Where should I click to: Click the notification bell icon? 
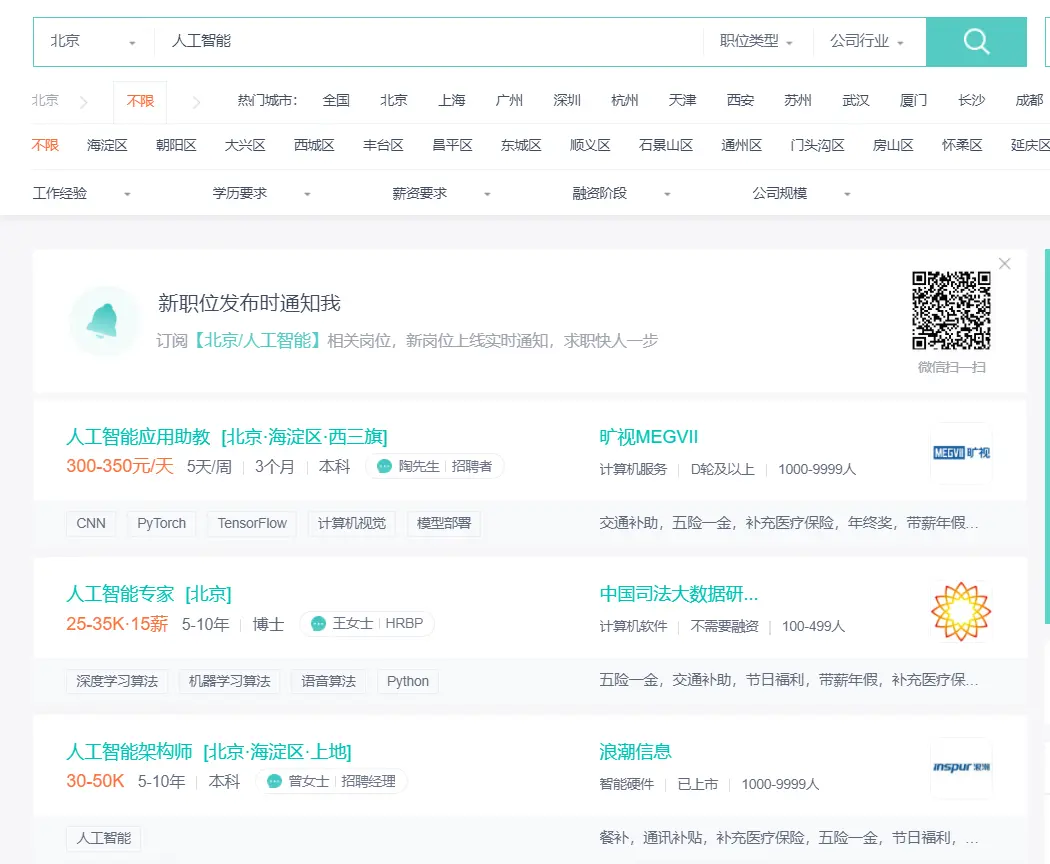point(103,321)
